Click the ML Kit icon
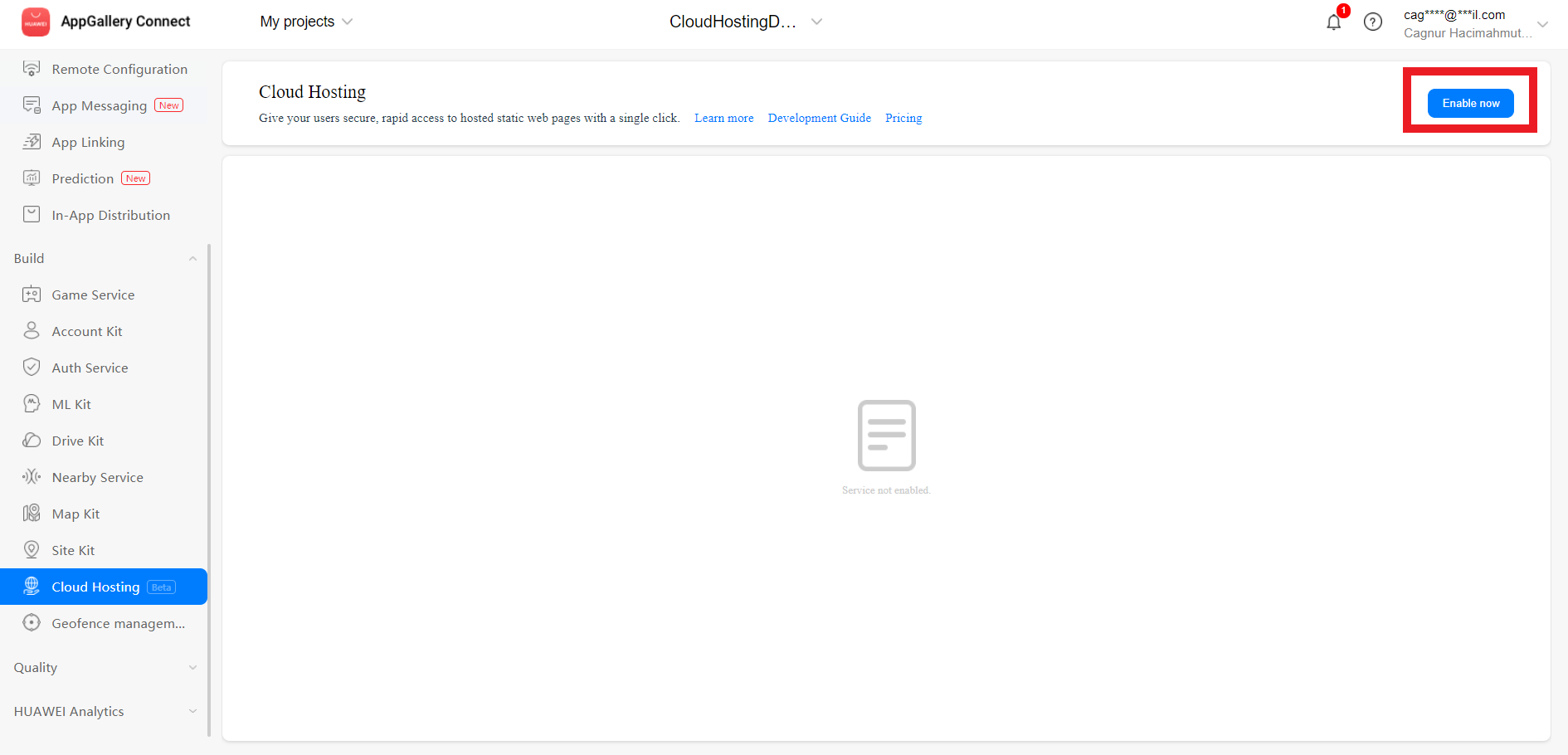 pyautogui.click(x=32, y=404)
